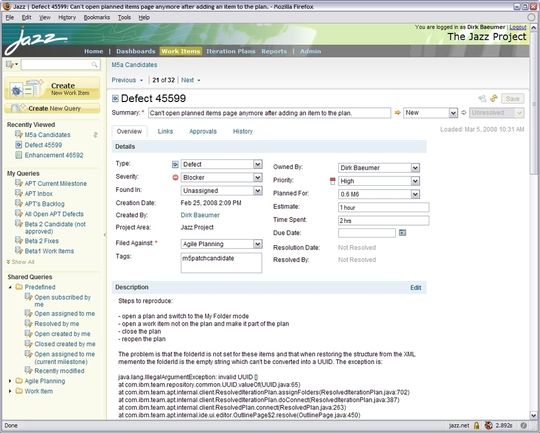Click the APT Inbox query icon
This screenshot has width=540, height=433.
(x=19, y=193)
